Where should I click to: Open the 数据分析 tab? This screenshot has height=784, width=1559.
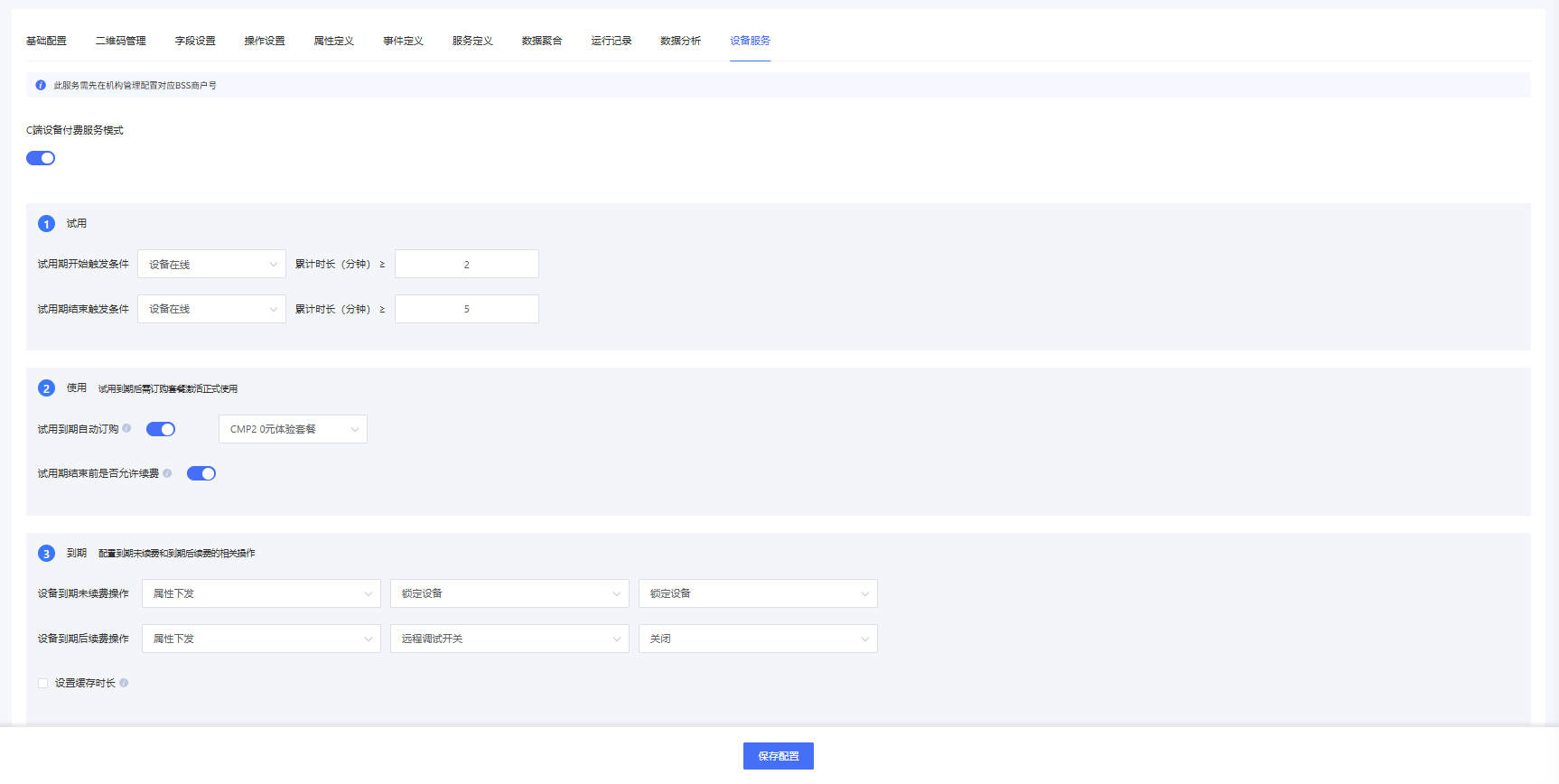[680, 41]
